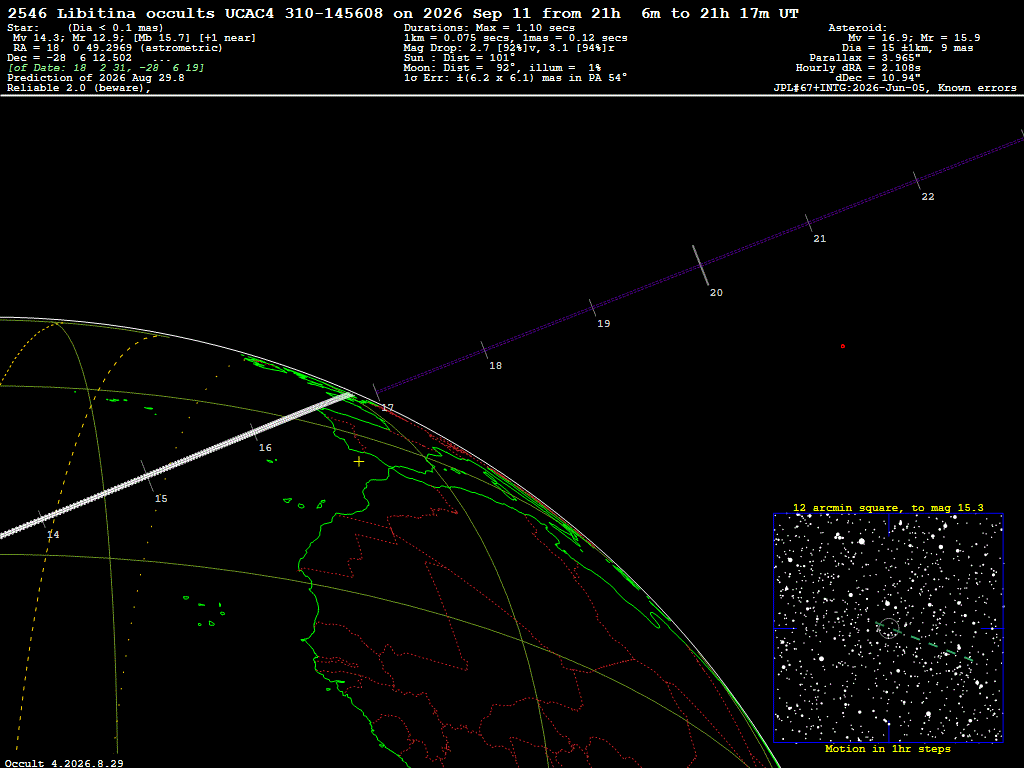Image resolution: width=1024 pixels, height=768 pixels.
Task: Click hour marker 22
Action: pyautogui.click(x=928, y=197)
